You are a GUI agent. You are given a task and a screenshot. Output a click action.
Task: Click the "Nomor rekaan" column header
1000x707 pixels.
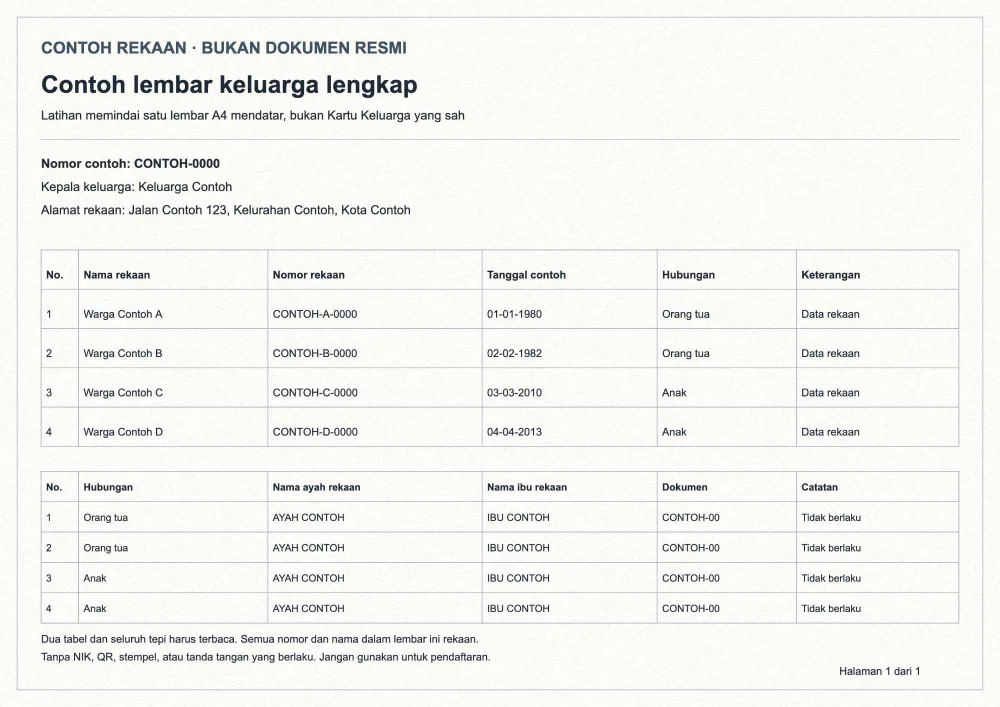coord(309,275)
